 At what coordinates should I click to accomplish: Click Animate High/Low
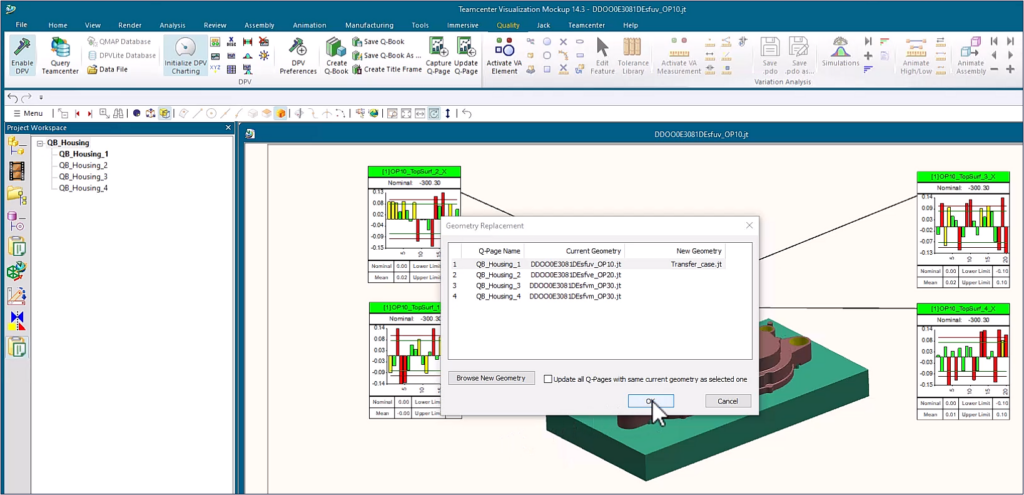point(917,56)
